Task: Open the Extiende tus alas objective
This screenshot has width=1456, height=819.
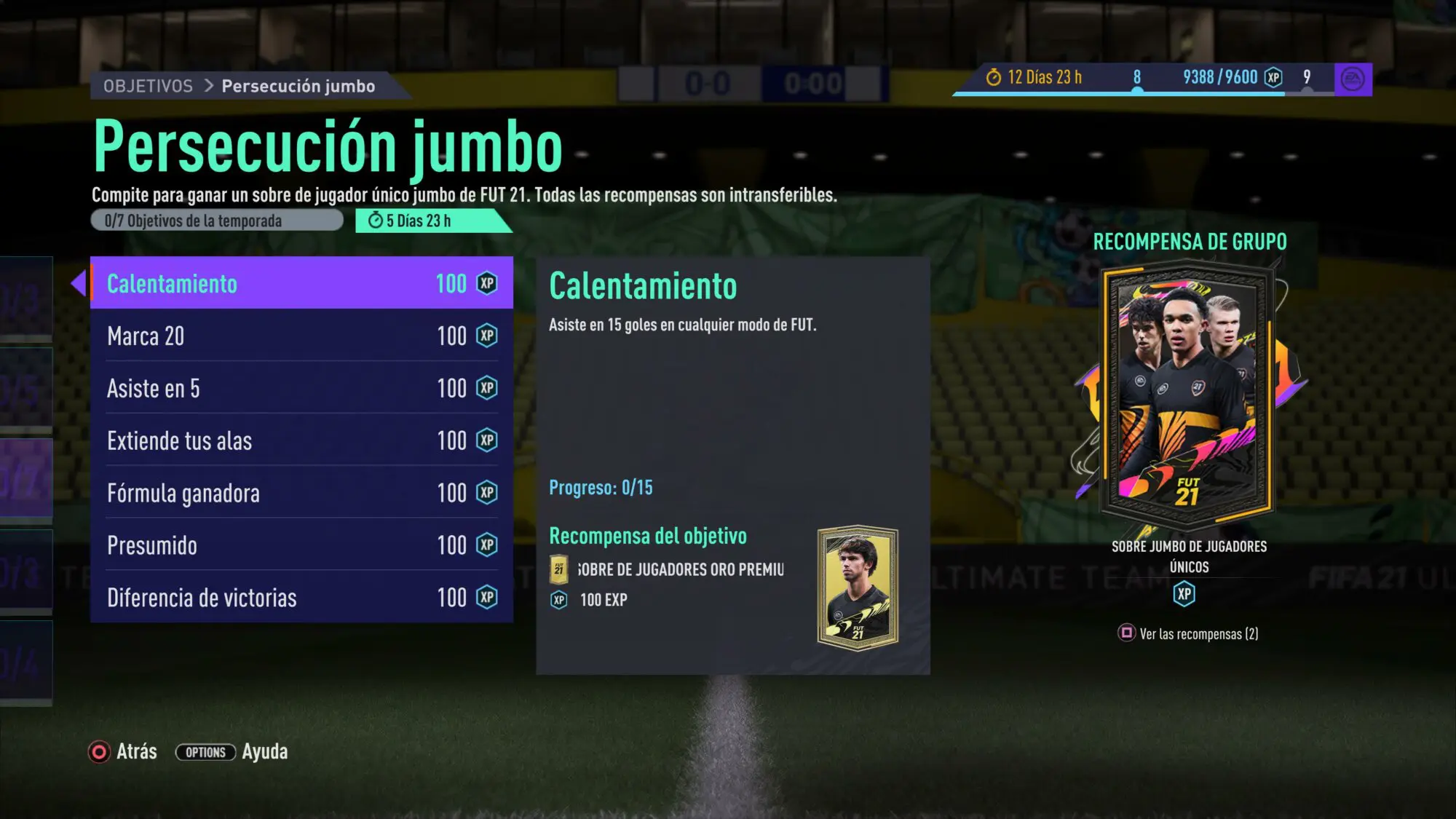Action: tap(301, 440)
